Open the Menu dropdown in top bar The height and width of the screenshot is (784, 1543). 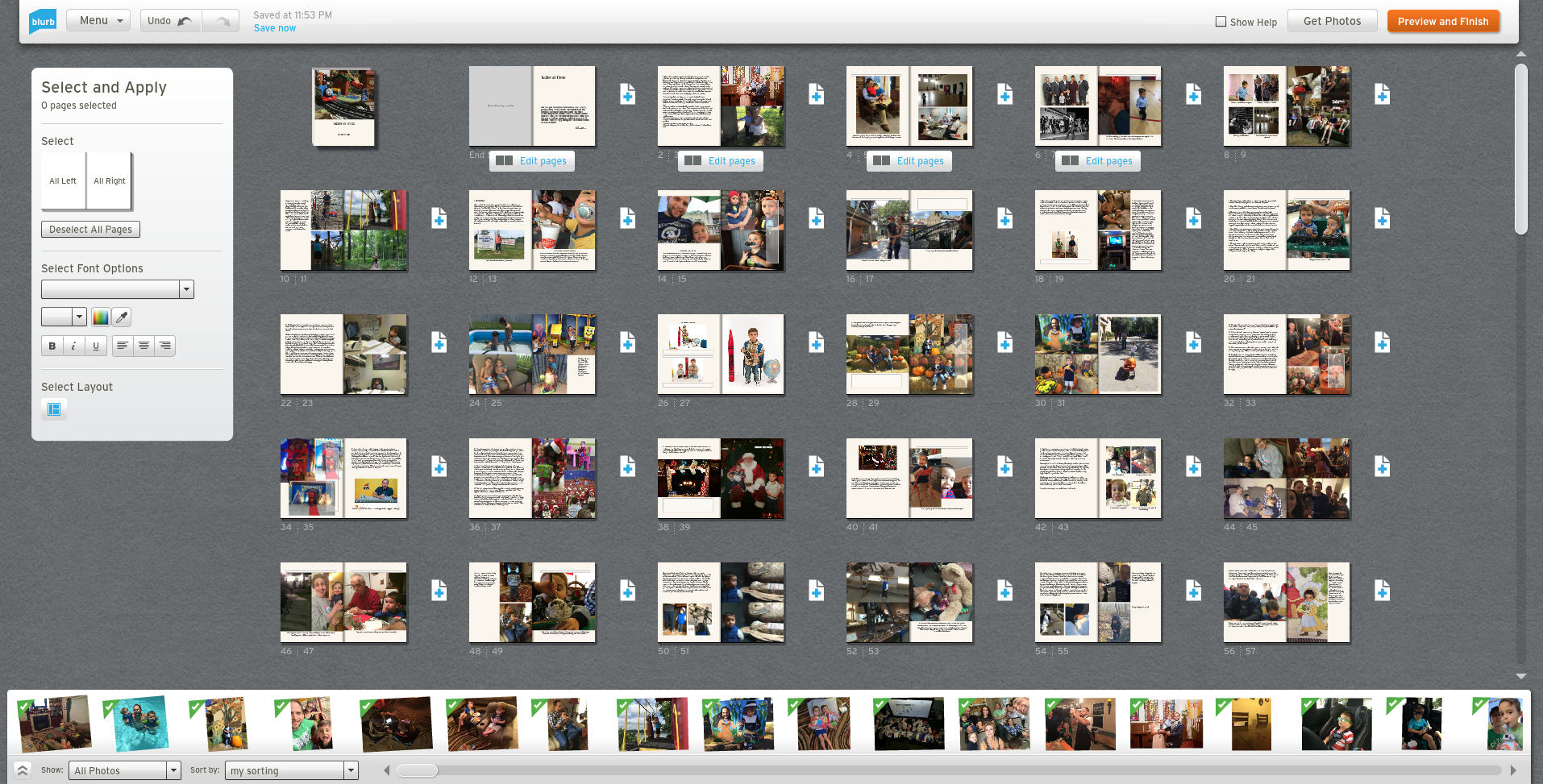(x=98, y=21)
